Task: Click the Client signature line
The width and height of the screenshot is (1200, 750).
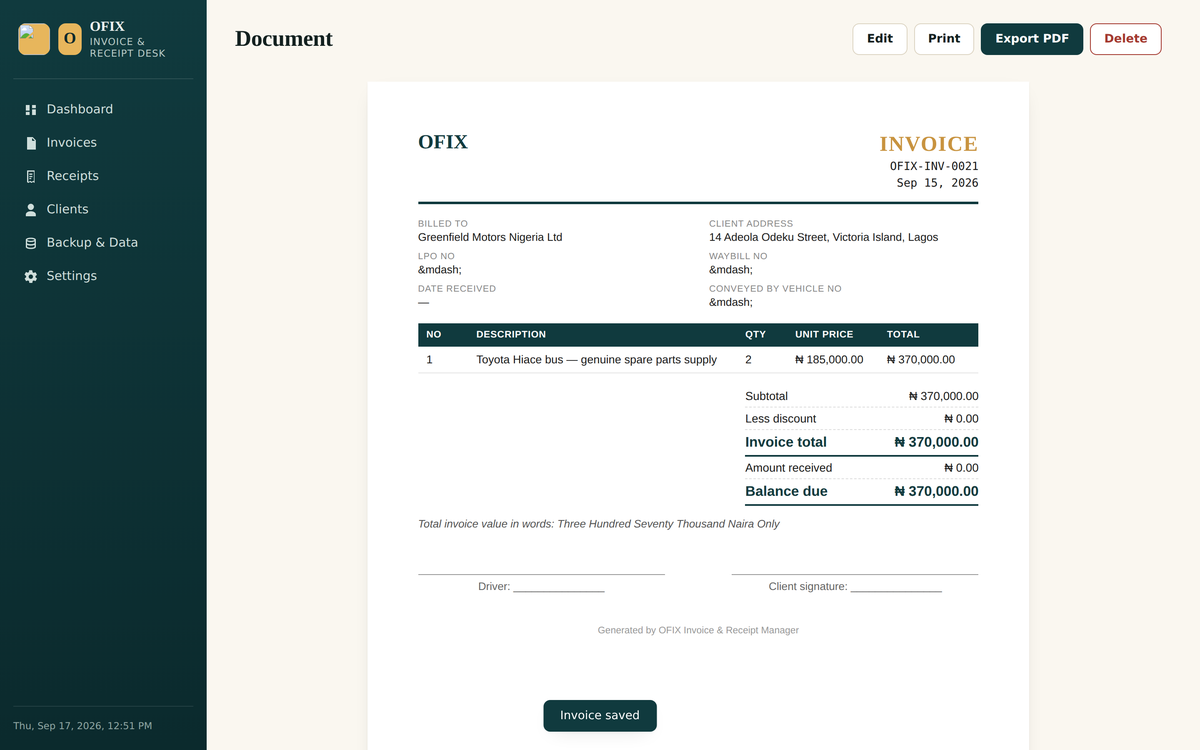Action: (x=855, y=587)
